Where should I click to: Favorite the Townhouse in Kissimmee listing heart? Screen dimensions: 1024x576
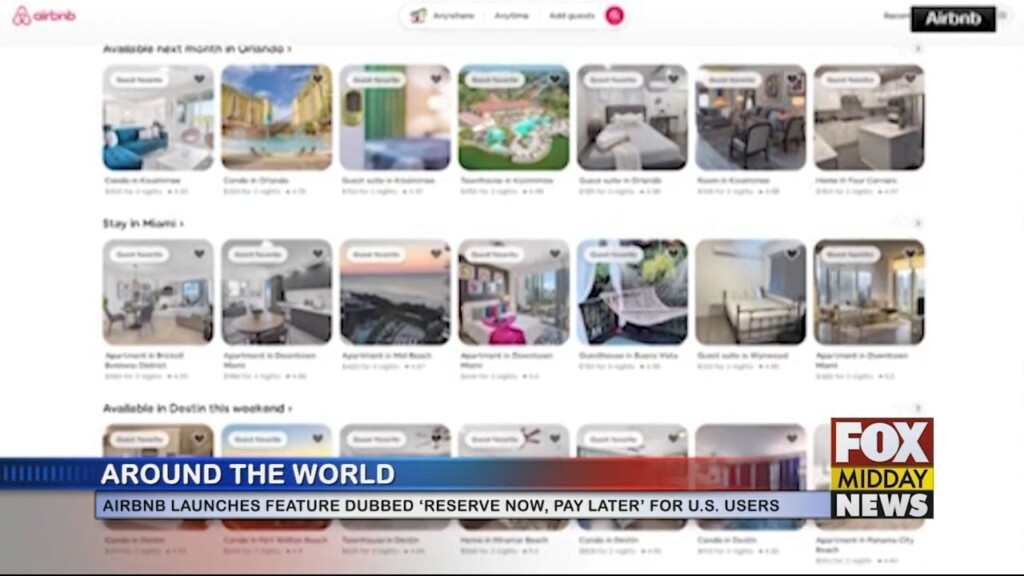pyautogui.click(x=554, y=79)
